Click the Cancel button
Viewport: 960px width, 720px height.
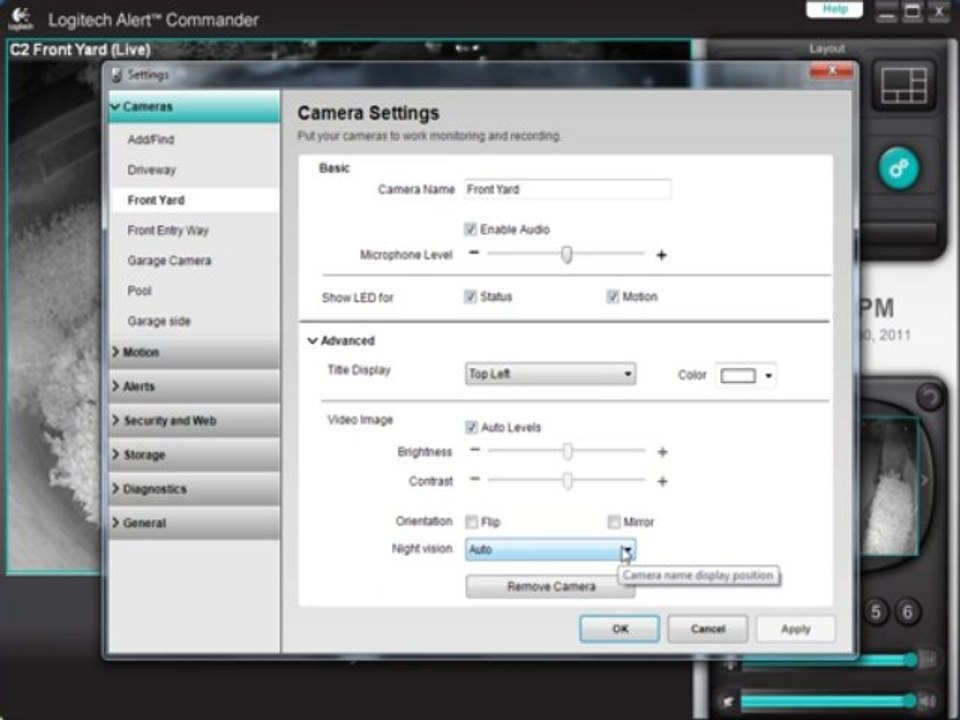click(708, 629)
